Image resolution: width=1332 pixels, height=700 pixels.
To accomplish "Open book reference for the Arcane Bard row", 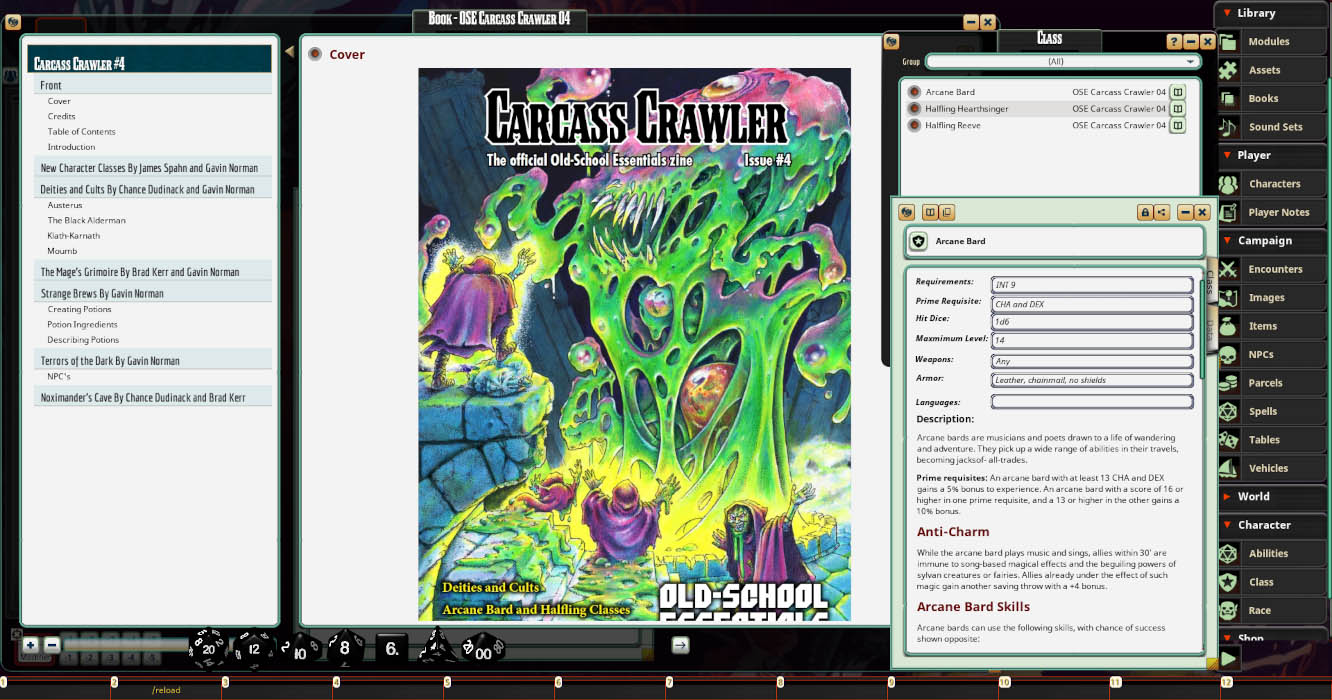I will click(x=1178, y=92).
